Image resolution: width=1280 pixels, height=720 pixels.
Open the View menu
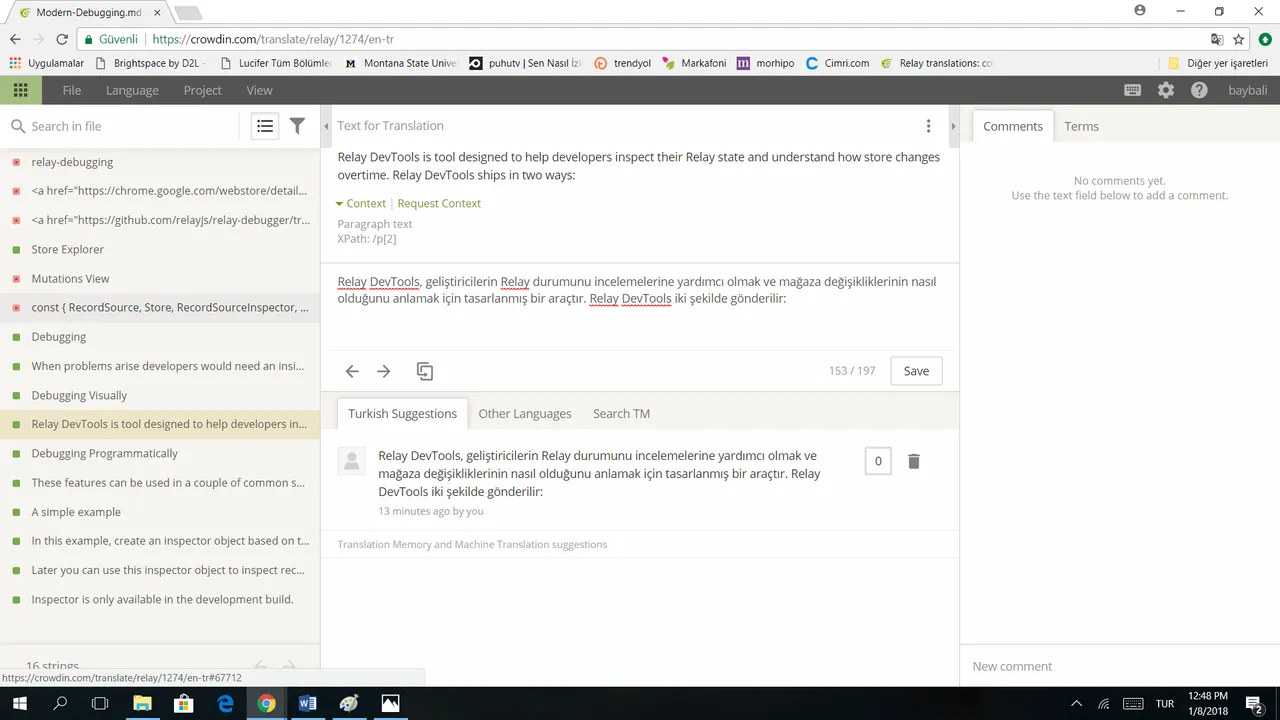259,90
